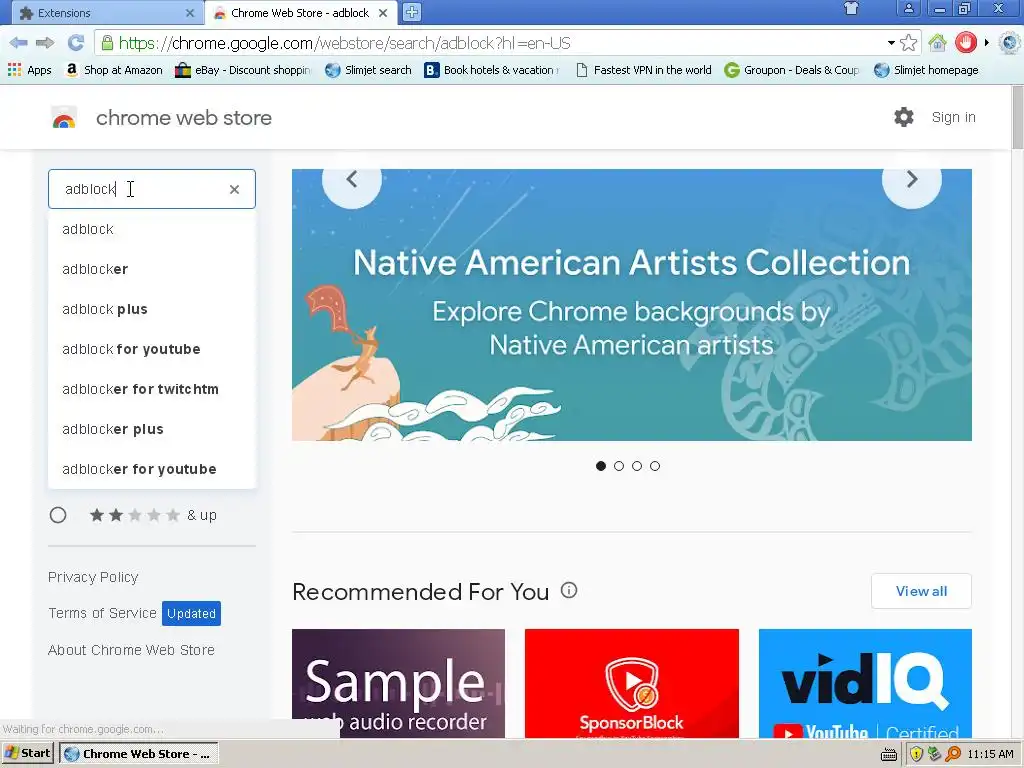Viewport: 1024px width, 768px height.
Task: Click the Sign in link
Action: click(953, 118)
